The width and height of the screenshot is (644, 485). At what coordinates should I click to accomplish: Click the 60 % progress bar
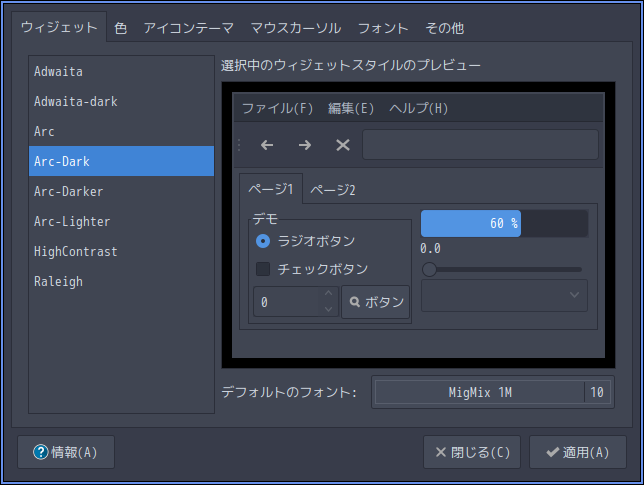point(505,223)
